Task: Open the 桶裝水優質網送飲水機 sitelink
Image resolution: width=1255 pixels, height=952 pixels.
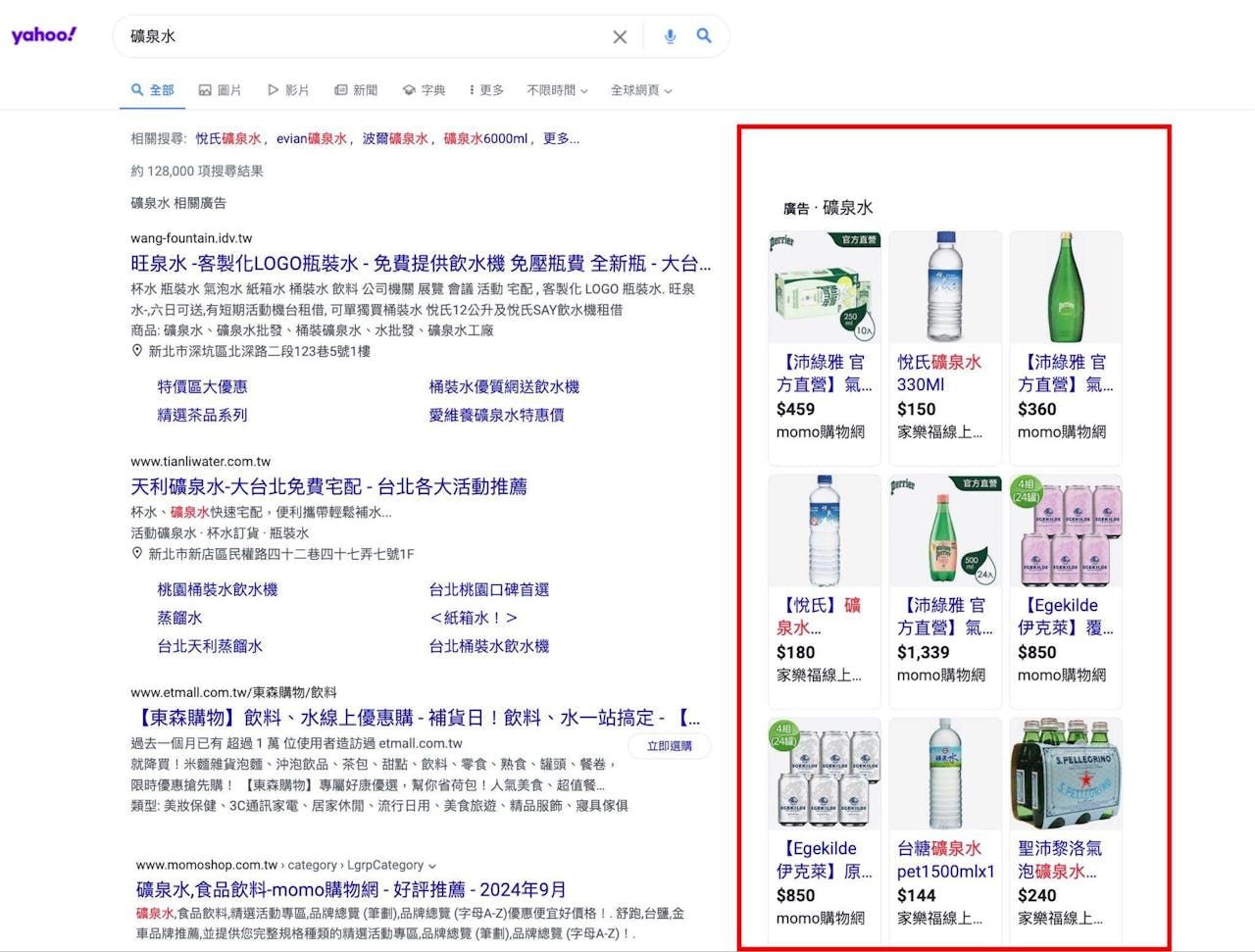Action: pos(504,387)
